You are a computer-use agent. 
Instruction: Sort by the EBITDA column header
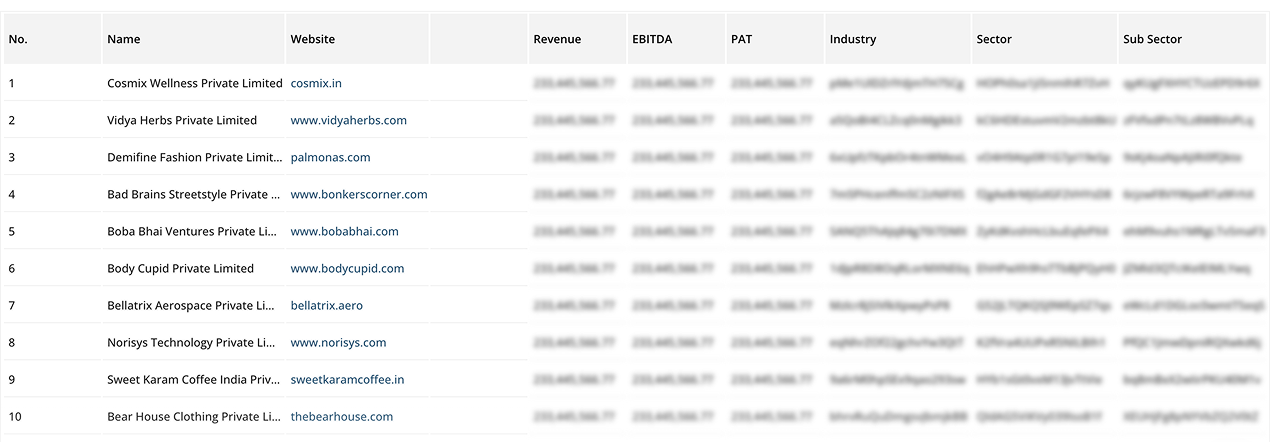click(x=675, y=39)
